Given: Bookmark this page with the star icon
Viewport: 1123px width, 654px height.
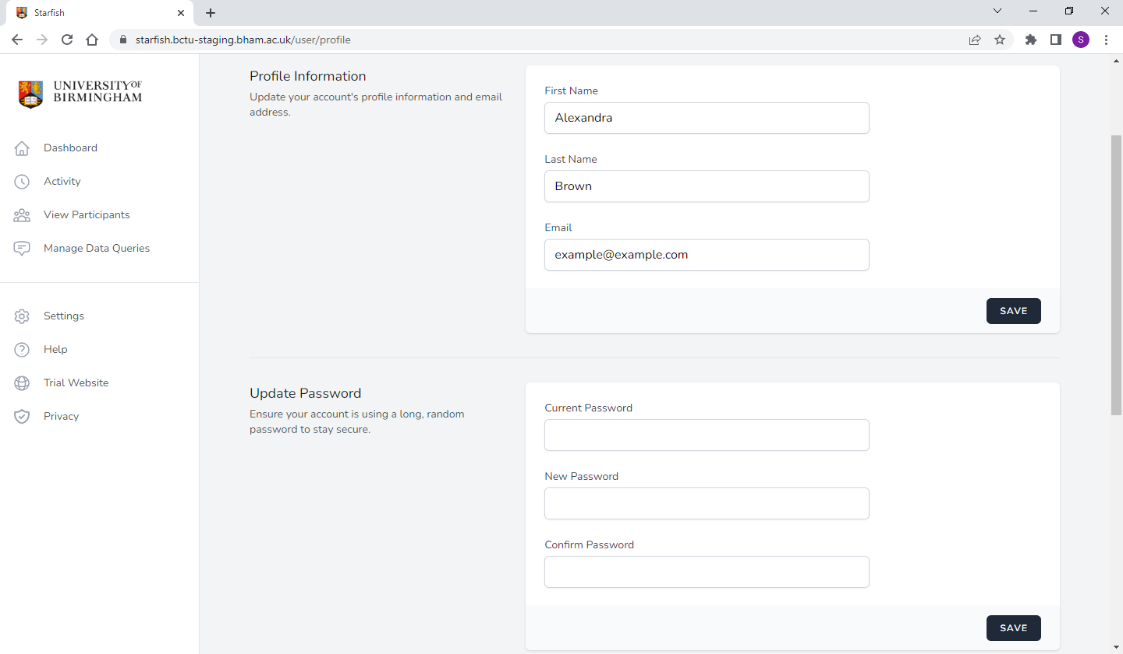Looking at the screenshot, I should pyautogui.click(x=1000, y=40).
